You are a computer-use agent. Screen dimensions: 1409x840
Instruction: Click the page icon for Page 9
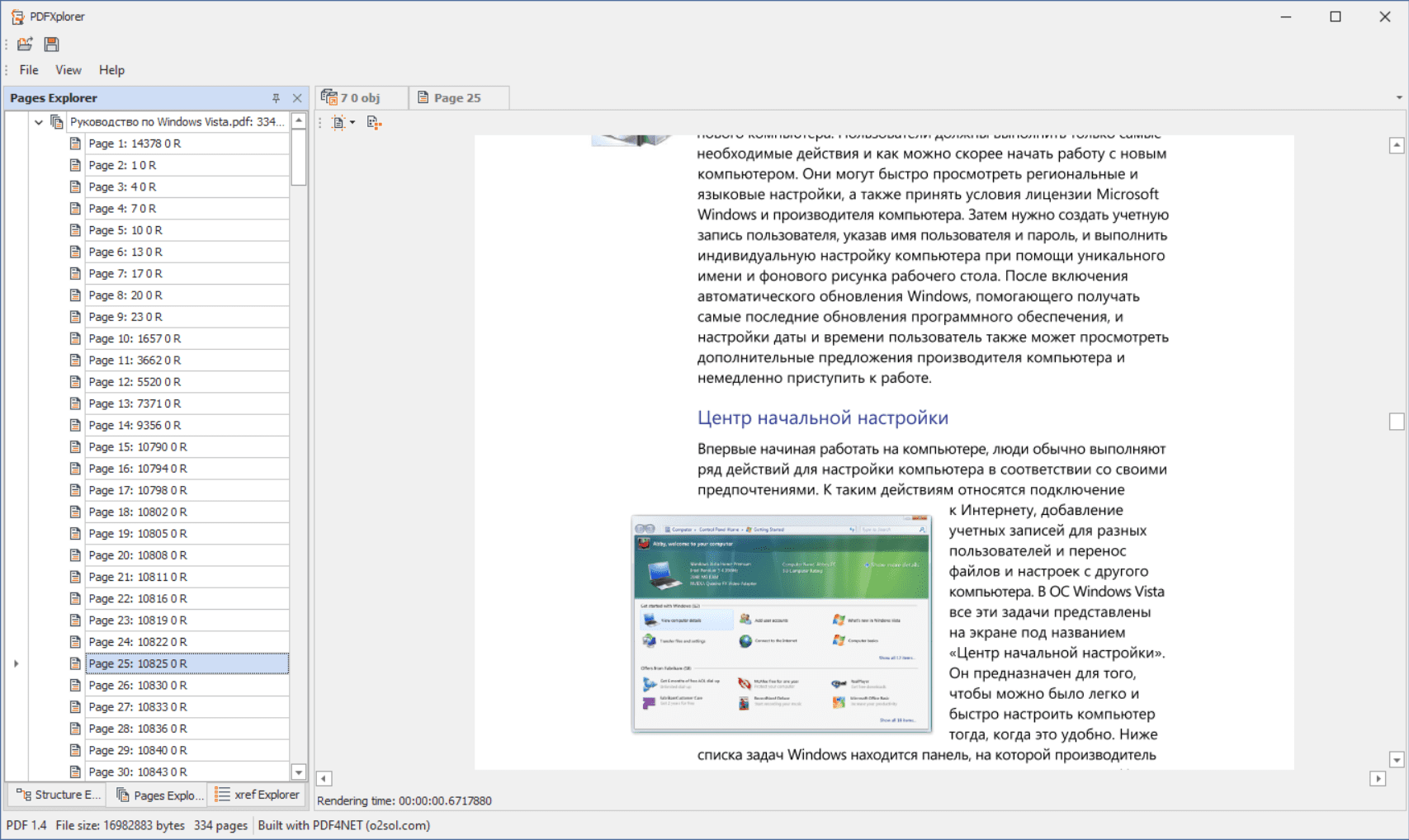coord(75,317)
